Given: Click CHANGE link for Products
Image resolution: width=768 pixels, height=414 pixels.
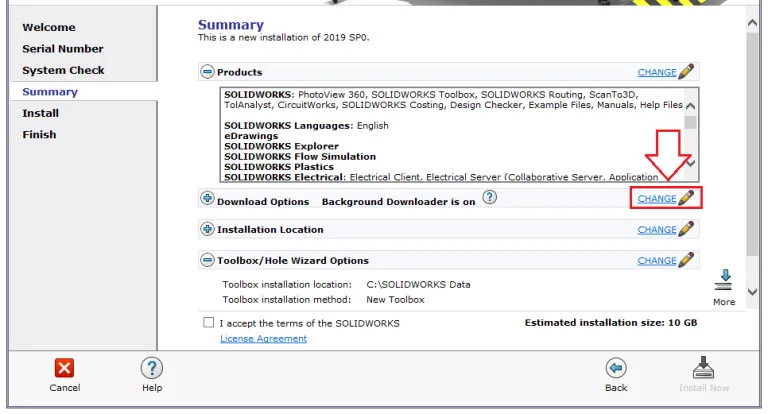Looking at the screenshot, I should pos(657,73).
